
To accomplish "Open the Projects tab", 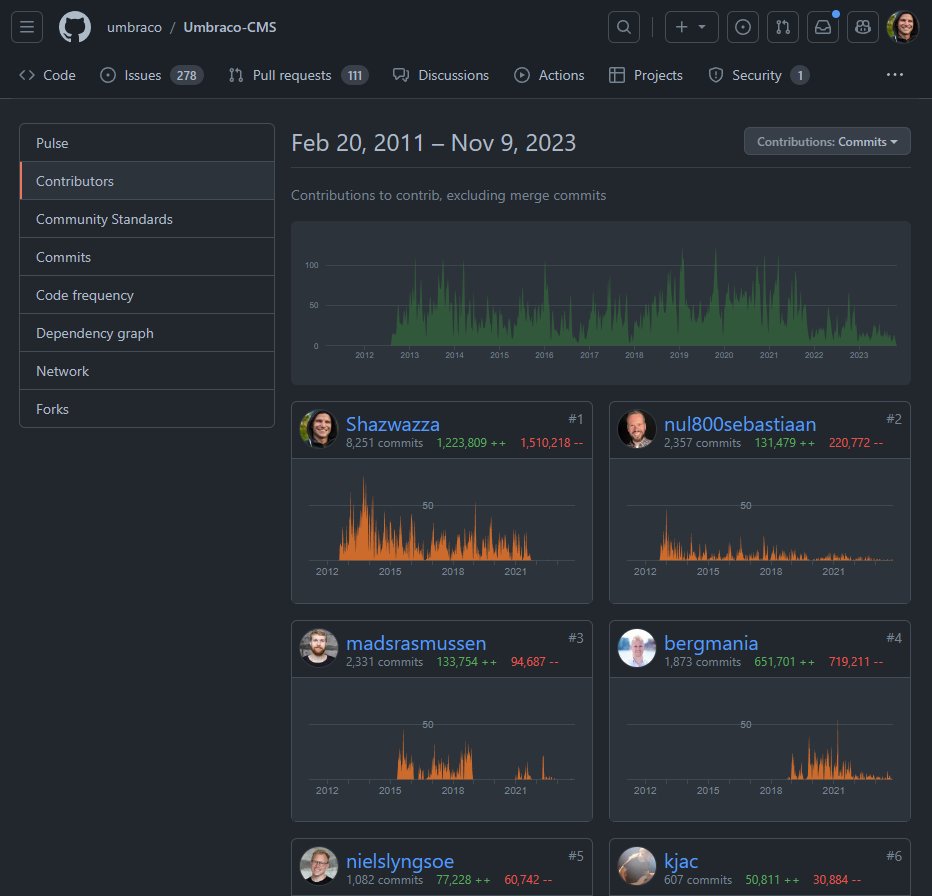I will click(x=646, y=75).
